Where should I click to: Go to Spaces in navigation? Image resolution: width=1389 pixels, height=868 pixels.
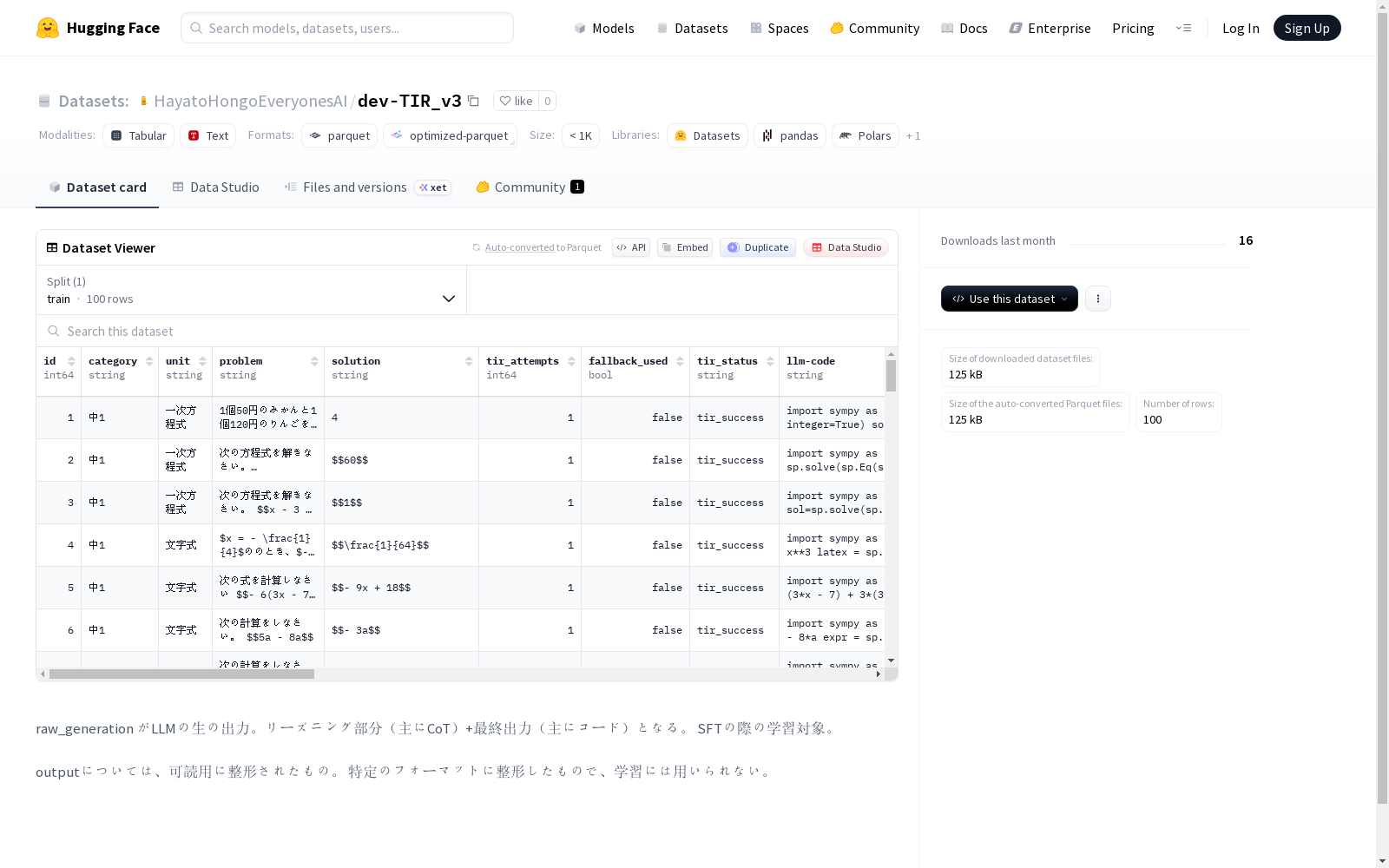[780, 28]
